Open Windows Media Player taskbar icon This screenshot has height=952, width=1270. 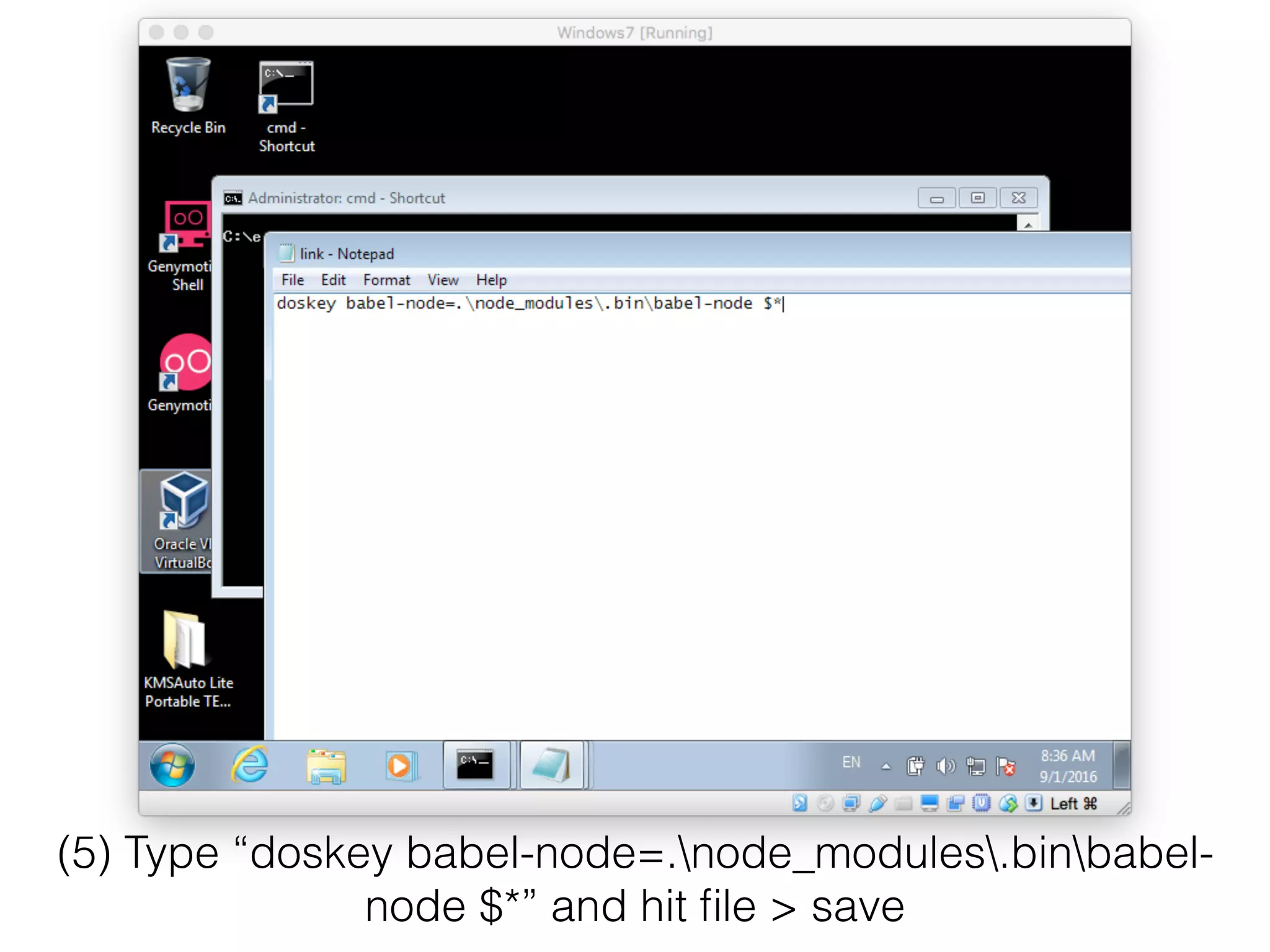click(400, 766)
